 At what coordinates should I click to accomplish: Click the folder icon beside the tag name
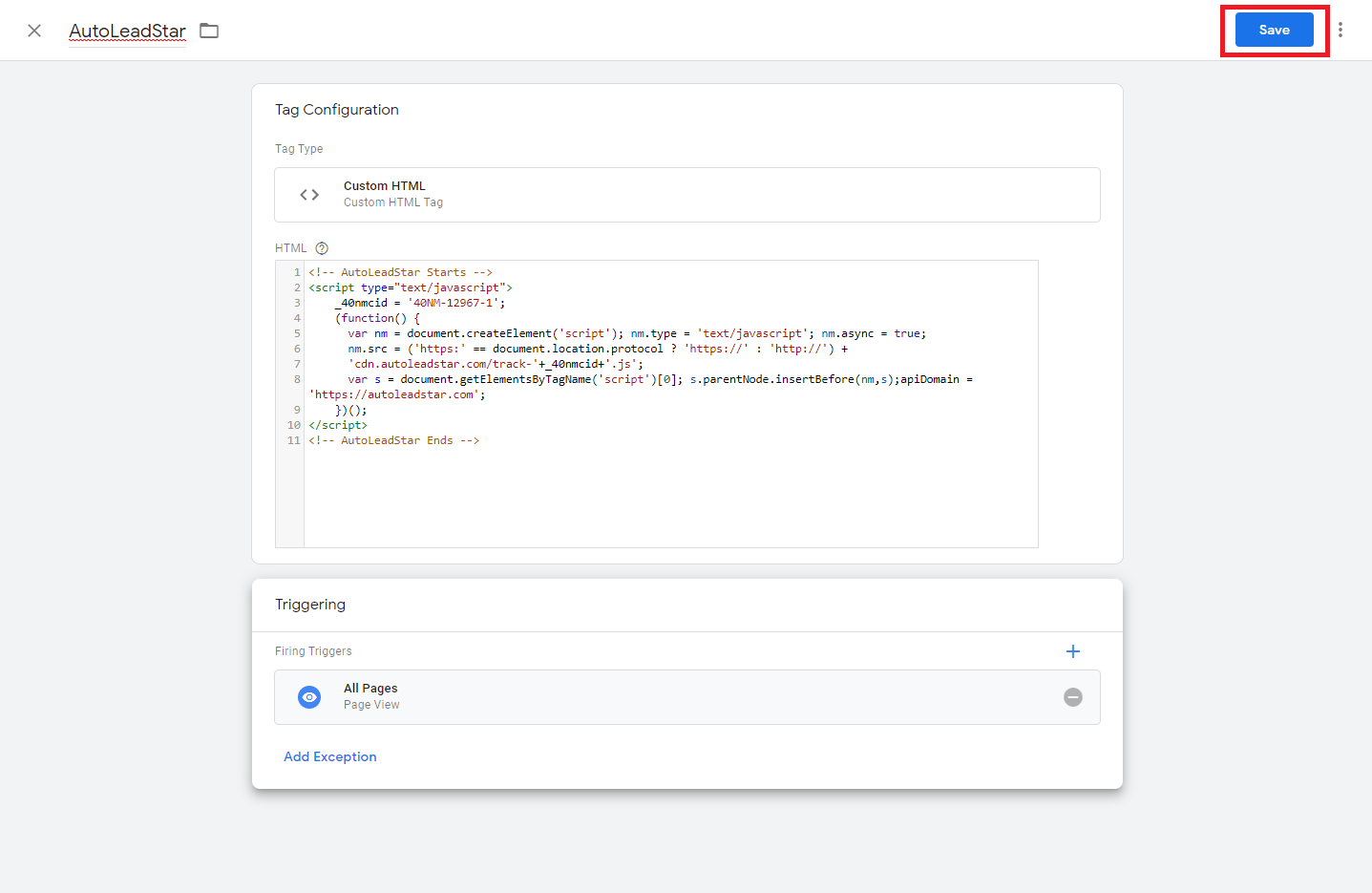[x=209, y=31]
